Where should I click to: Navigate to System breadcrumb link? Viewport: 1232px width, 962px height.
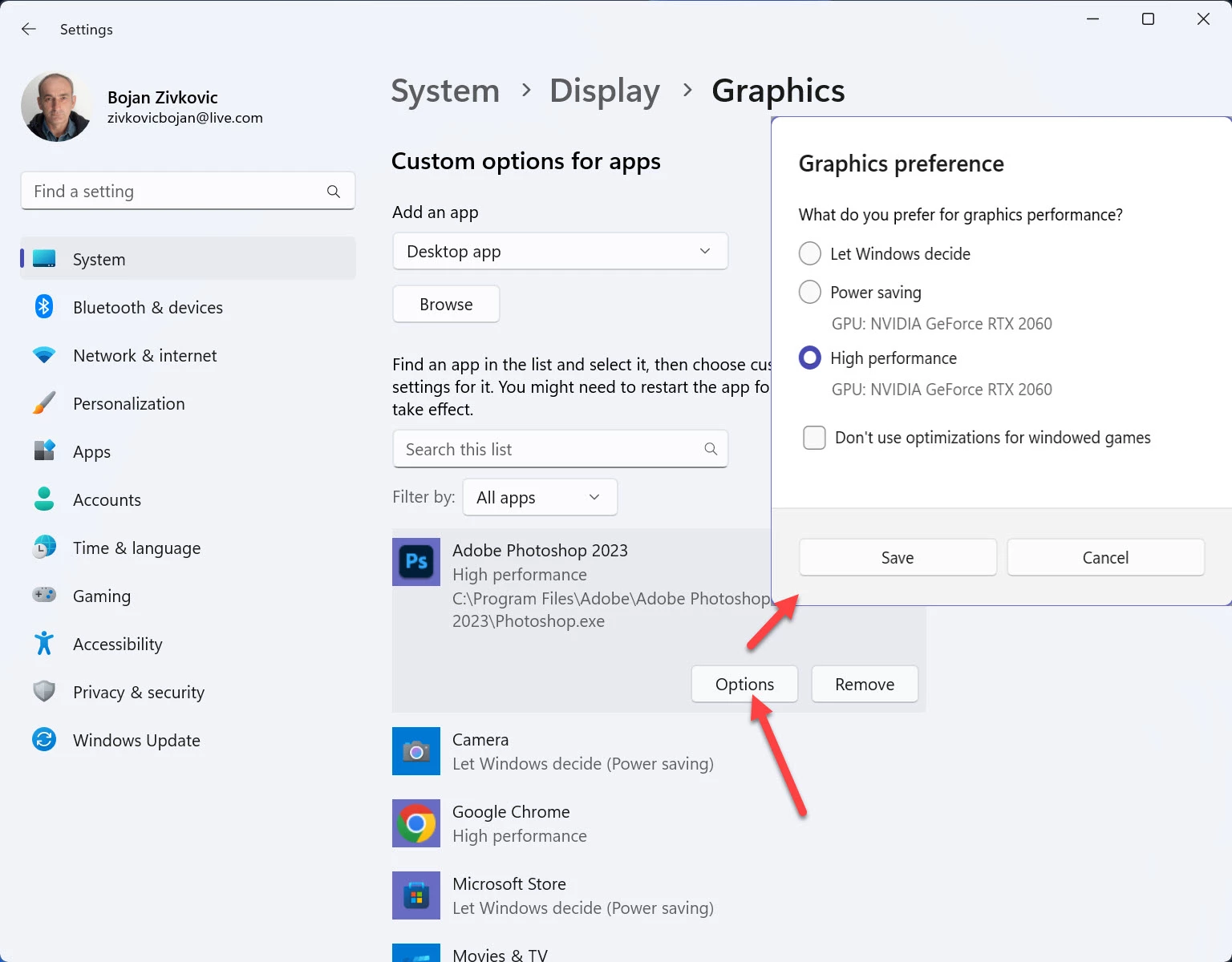(x=445, y=91)
